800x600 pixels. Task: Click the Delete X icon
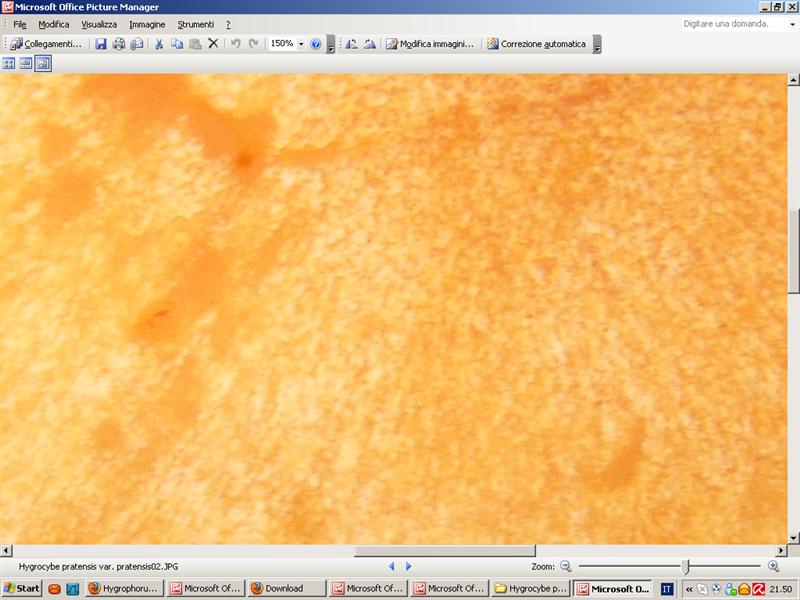(x=213, y=44)
